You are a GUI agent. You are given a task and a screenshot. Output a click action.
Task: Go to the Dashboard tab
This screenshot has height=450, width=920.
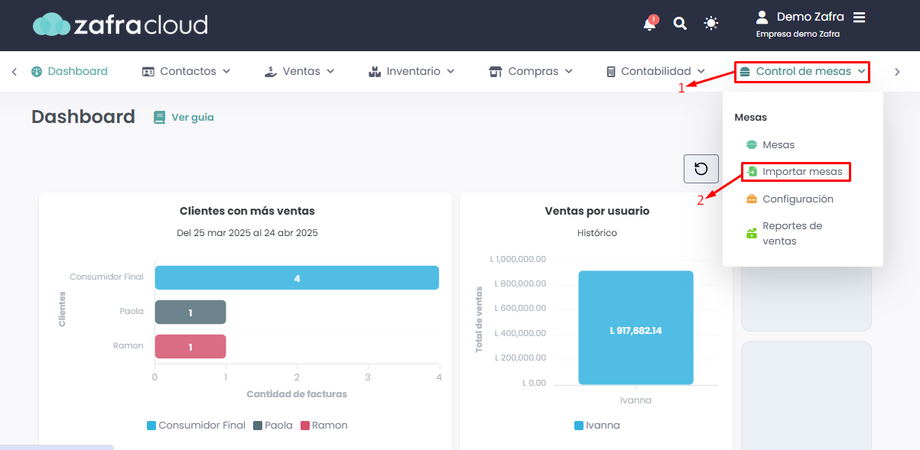click(69, 72)
